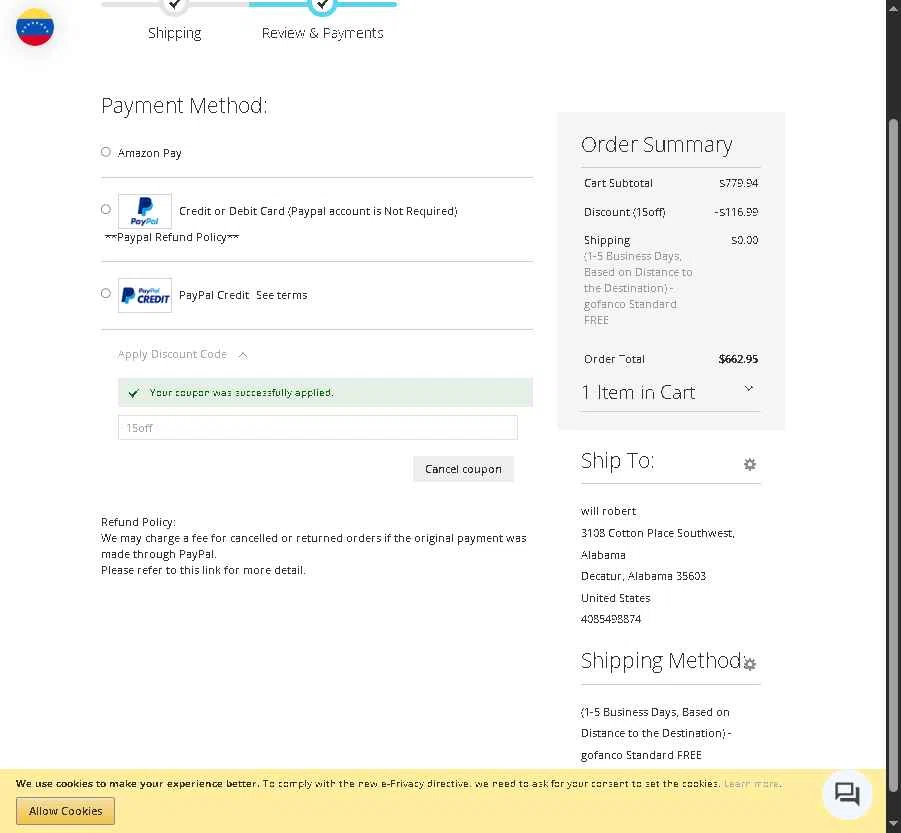901x833 pixels.
Task: Select the Amazon Pay radio button
Action: coord(106,152)
